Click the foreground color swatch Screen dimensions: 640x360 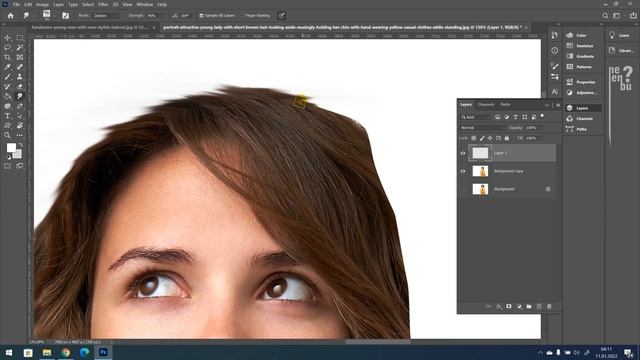click(x=11, y=147)
